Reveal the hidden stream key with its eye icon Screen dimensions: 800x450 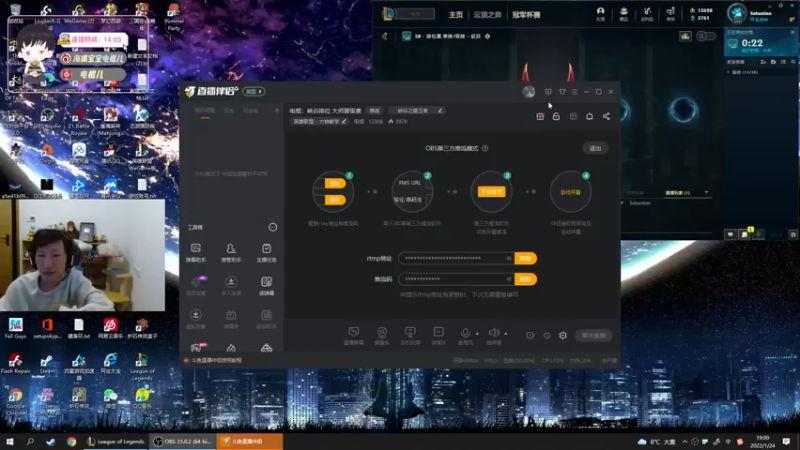coord(509,279)
